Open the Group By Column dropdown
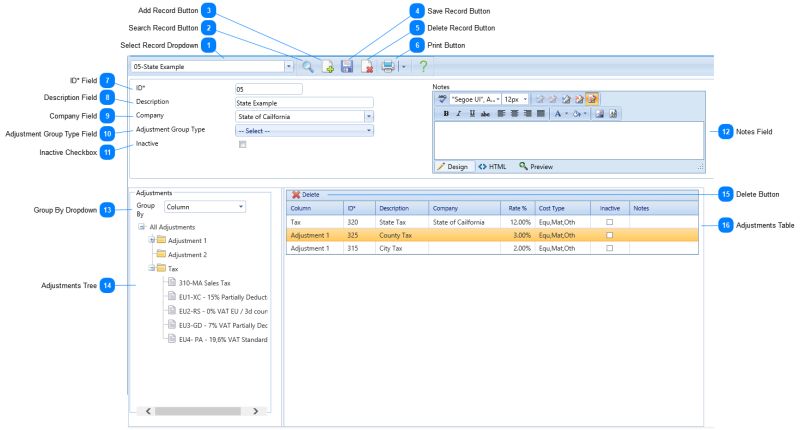The width and height of the screenshot is (800, 430). point(241,207)
